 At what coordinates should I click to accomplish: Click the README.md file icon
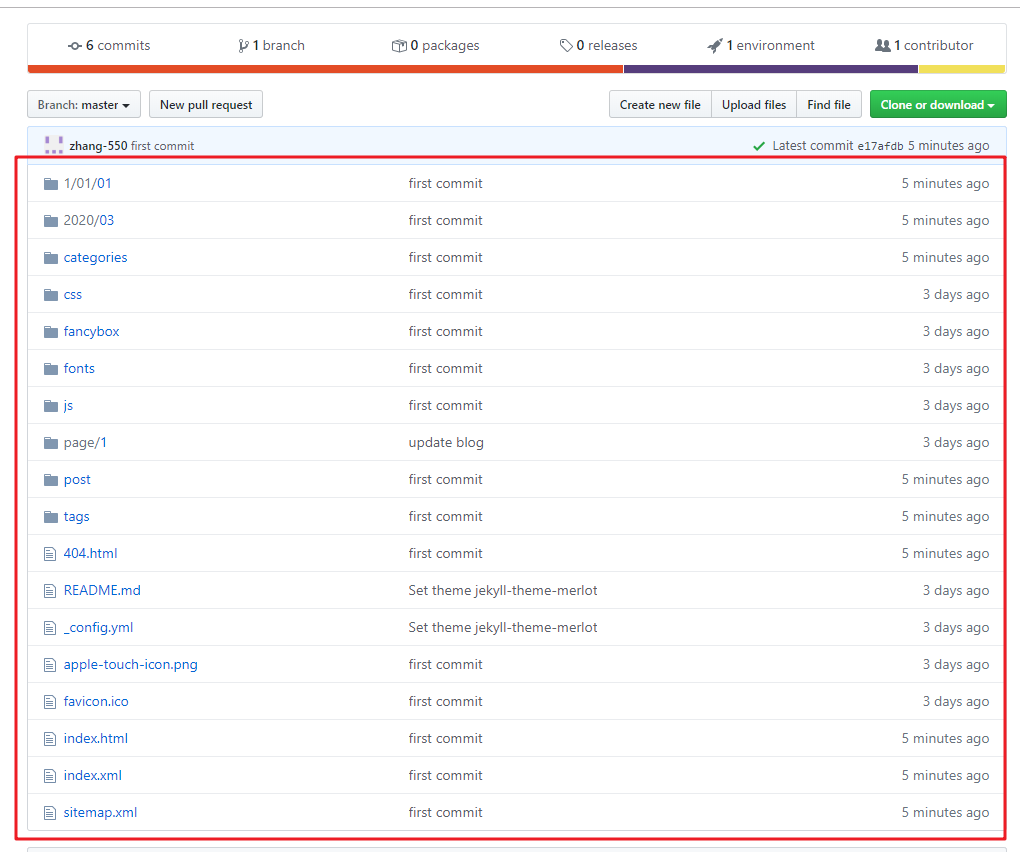[51, 590]
